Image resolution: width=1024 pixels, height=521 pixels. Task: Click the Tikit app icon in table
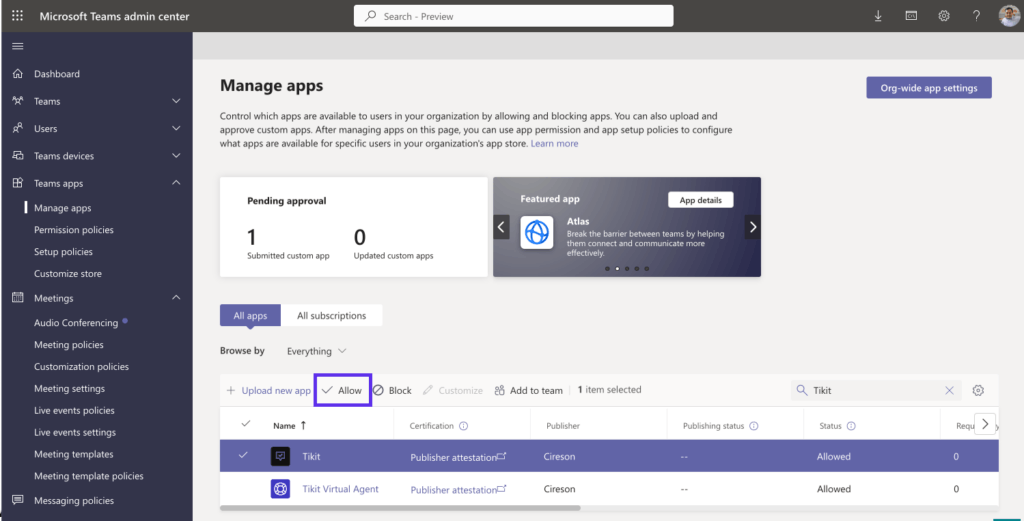(280, 456)
